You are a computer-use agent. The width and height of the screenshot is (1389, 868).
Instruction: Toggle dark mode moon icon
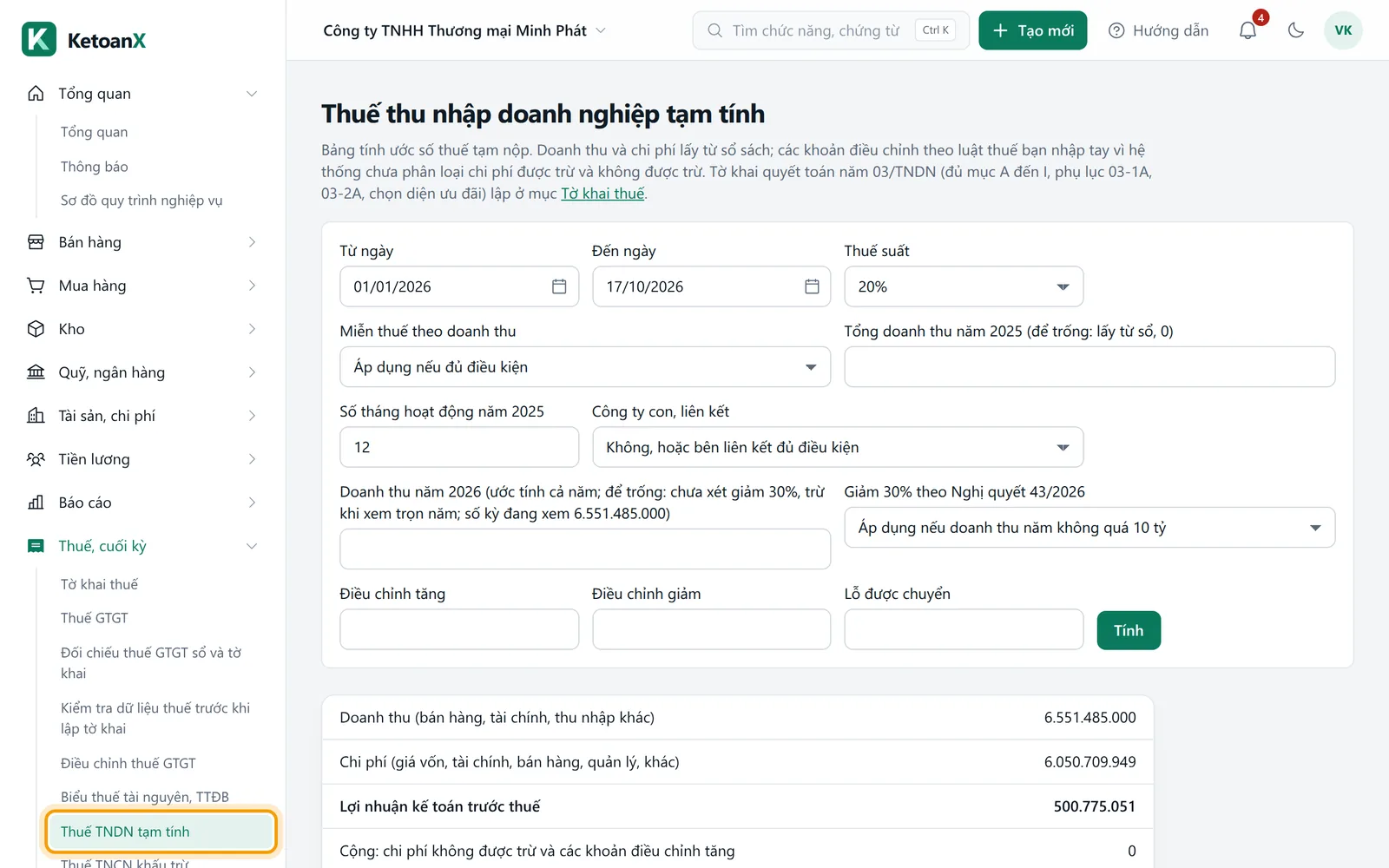coord(1296,30)
